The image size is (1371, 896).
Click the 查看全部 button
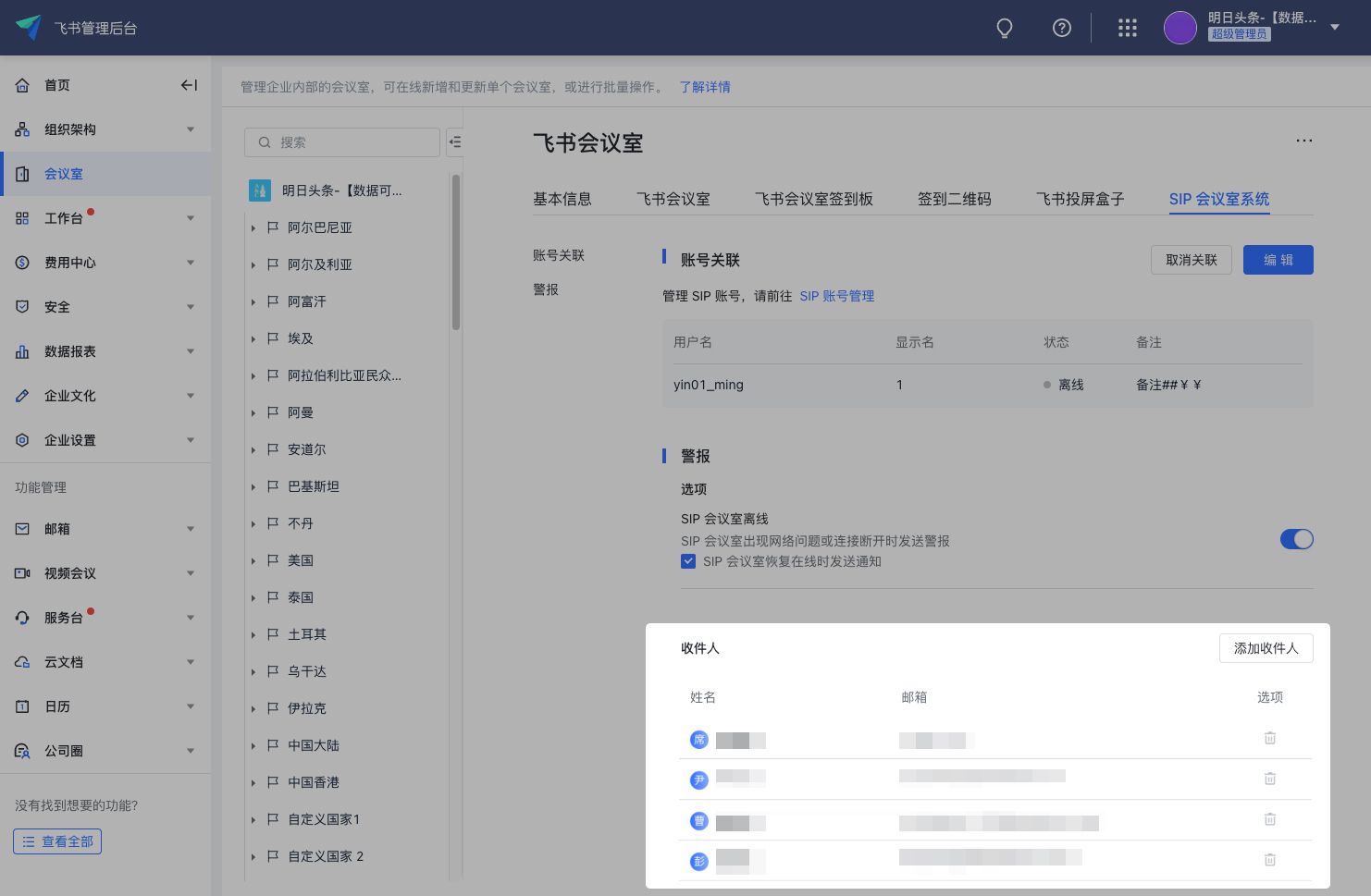[57, 841]
